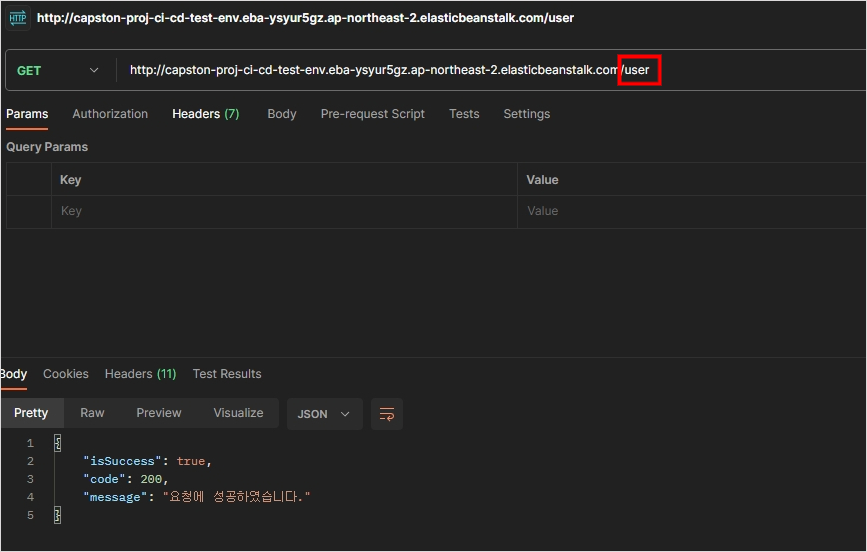Click the request title URL at the top
The image size is (867, 552).
click(x=305, y=18)
